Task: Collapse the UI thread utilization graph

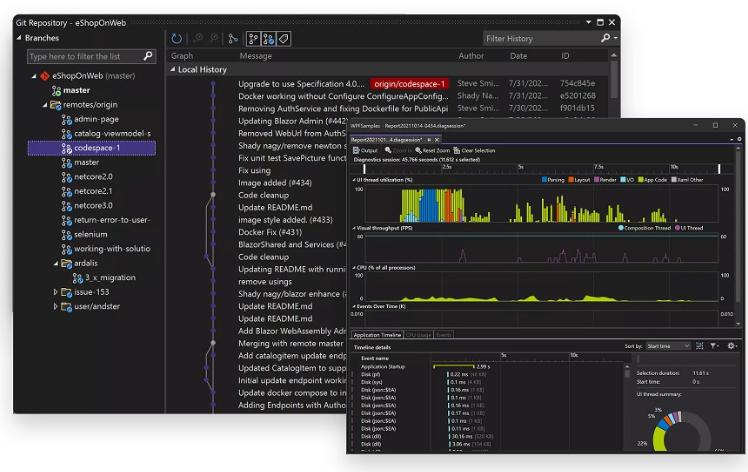Action: pyautogui.click(x=353, y=180)
